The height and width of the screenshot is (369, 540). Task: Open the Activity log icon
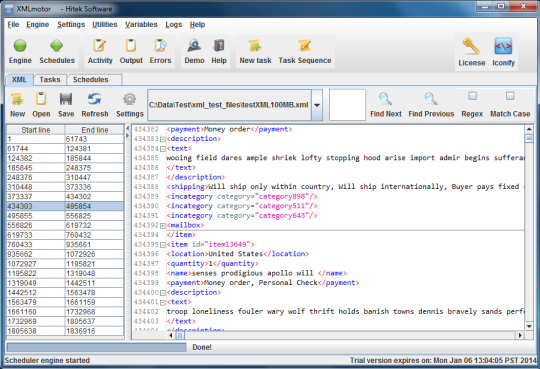pyautogui.click(x=100, y=45)
